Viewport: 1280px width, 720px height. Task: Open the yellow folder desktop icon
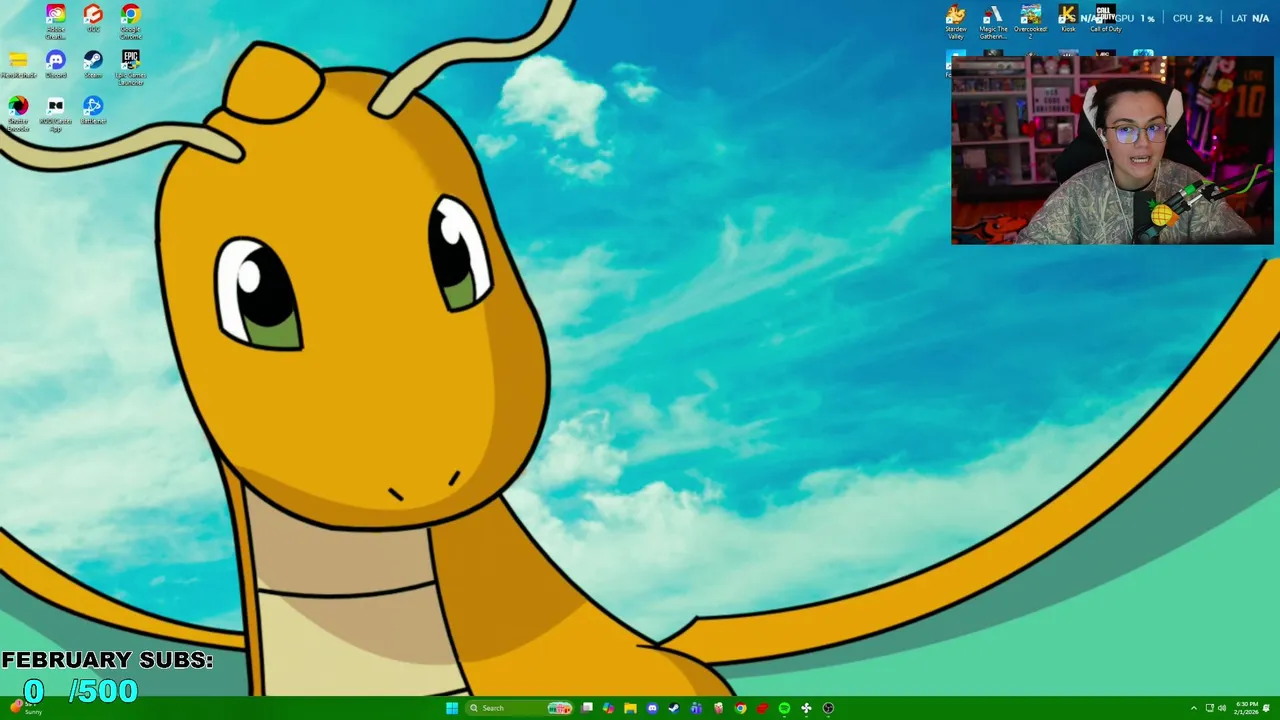point(18,65)
